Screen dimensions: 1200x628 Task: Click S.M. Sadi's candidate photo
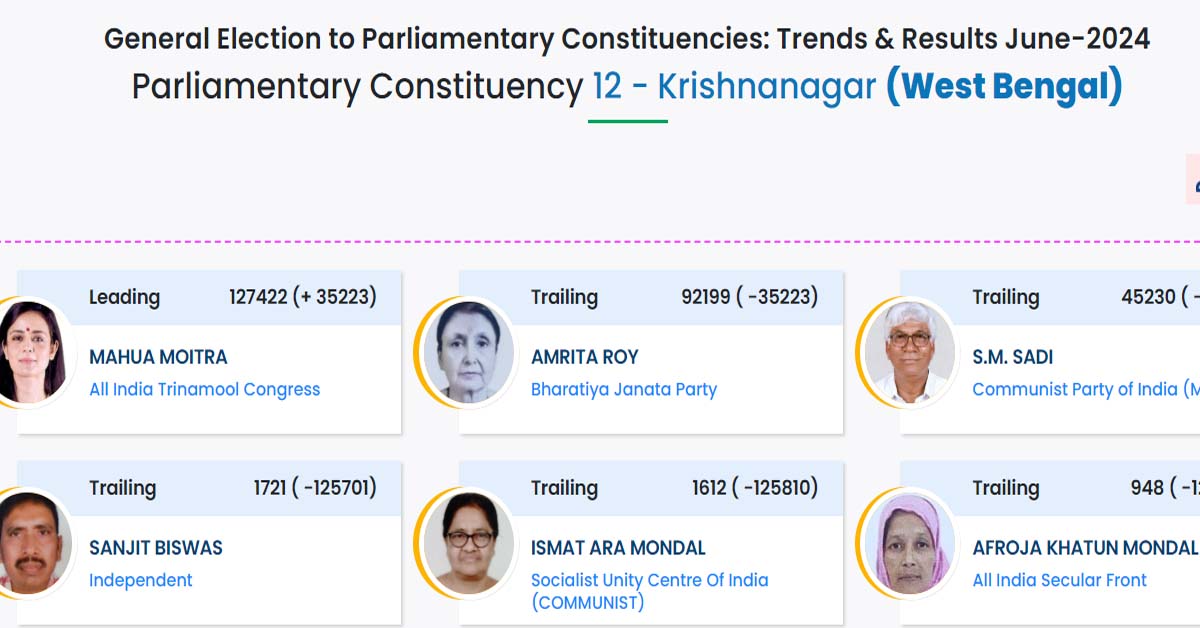point(910,351)
